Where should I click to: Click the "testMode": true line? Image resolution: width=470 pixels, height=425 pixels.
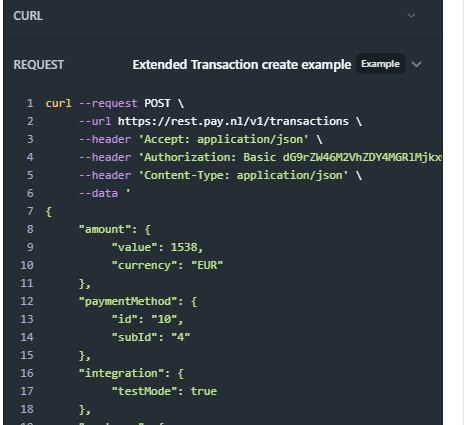(164, 391)
